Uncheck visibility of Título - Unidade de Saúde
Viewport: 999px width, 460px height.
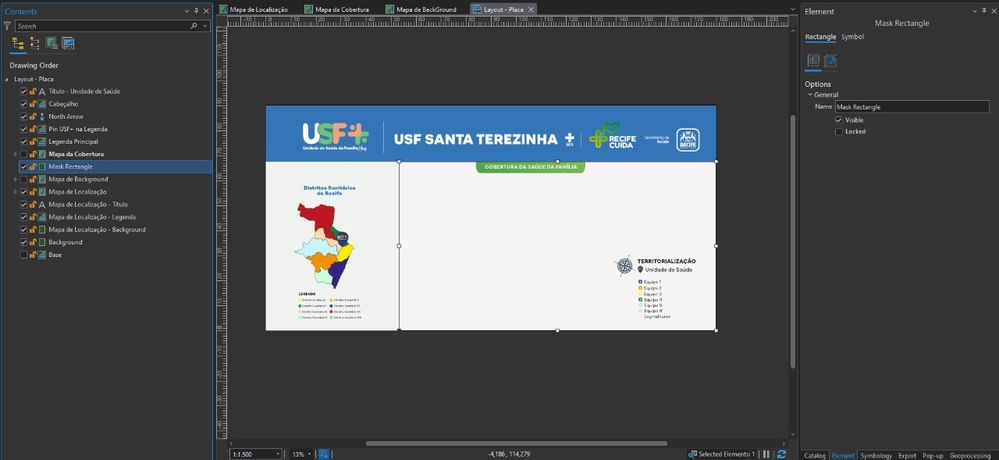click(24, 91)
